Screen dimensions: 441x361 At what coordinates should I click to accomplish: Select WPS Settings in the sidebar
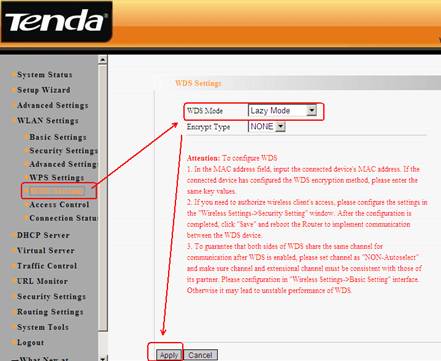[x=57, y=178]
